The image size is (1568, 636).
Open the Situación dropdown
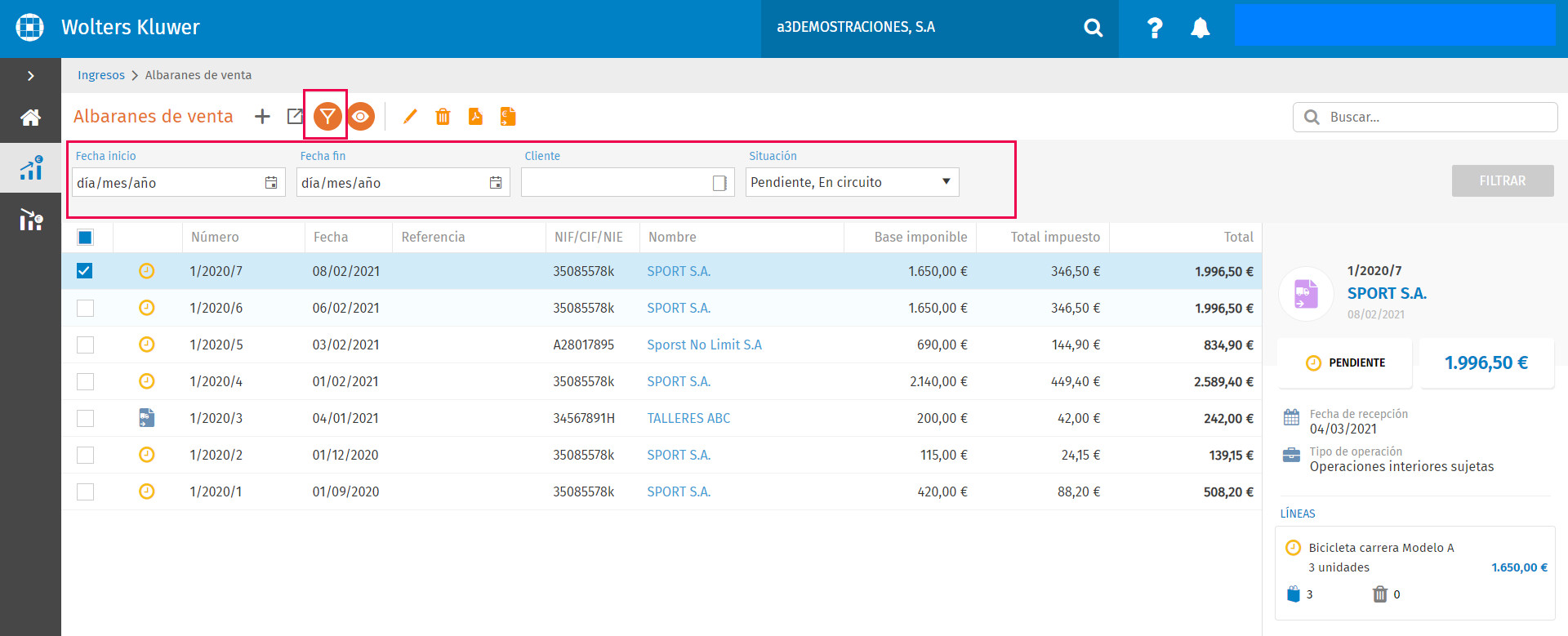pos(852,182)
